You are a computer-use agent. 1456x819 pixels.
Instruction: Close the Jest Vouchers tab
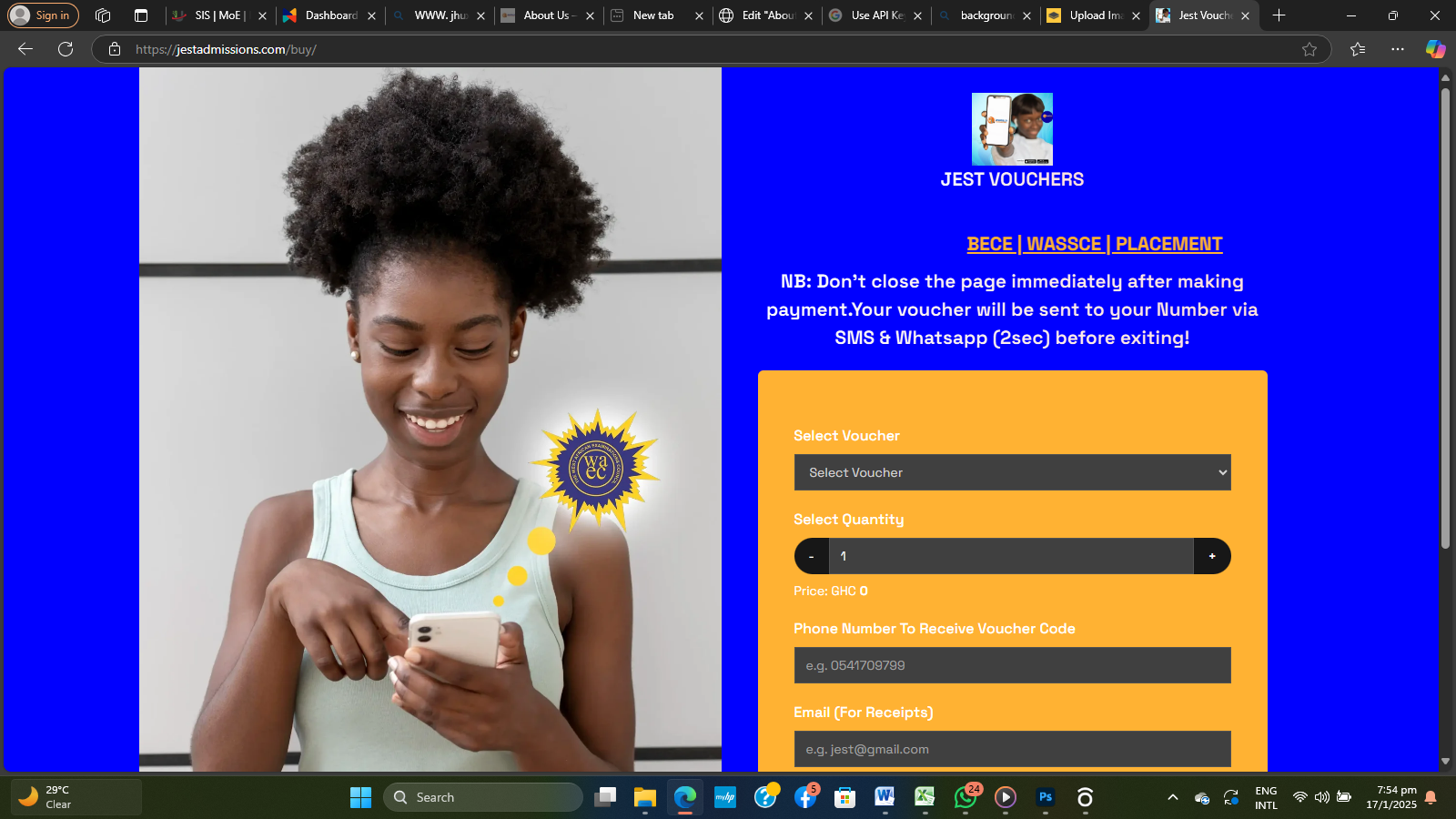click(1245, 15)
